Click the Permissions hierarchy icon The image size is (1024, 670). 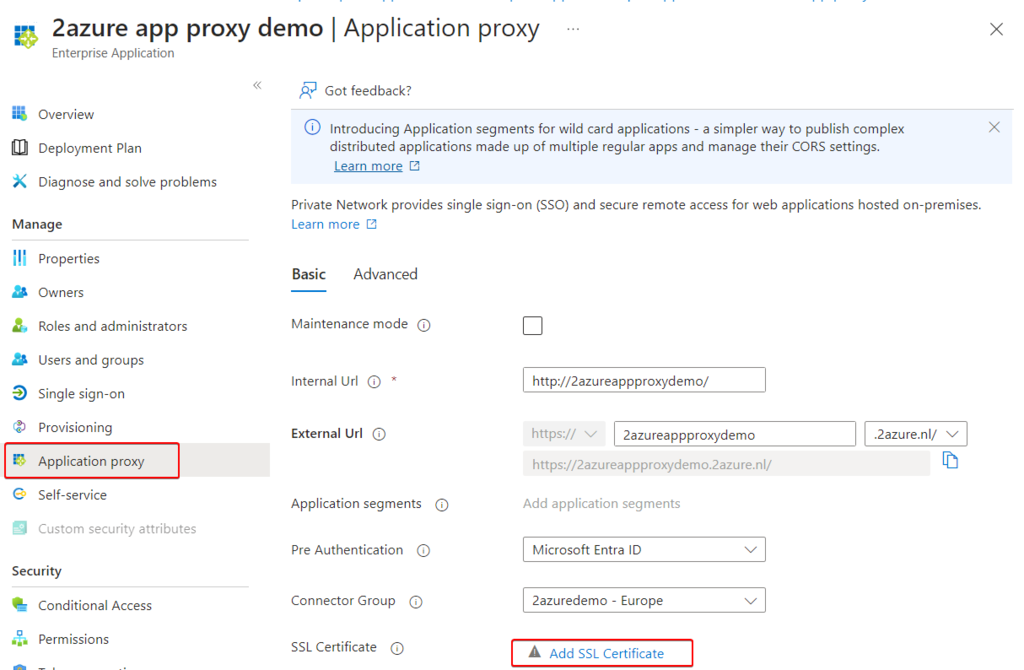coord(20,639)
